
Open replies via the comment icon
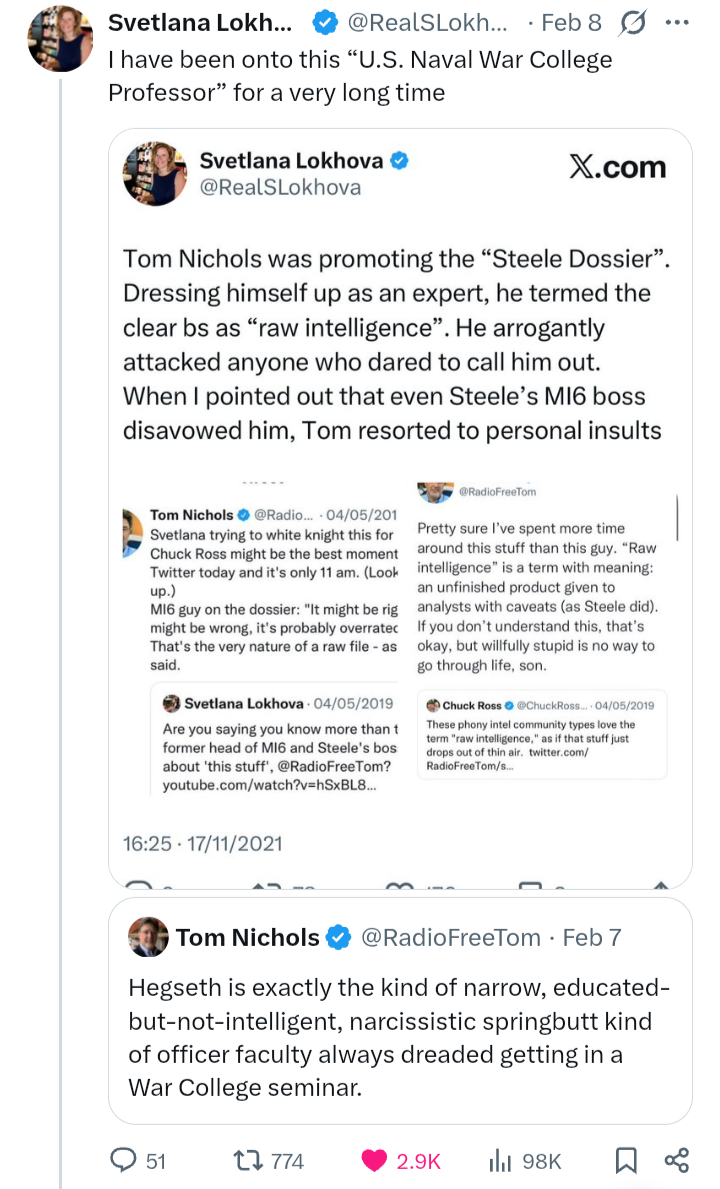123,1160
